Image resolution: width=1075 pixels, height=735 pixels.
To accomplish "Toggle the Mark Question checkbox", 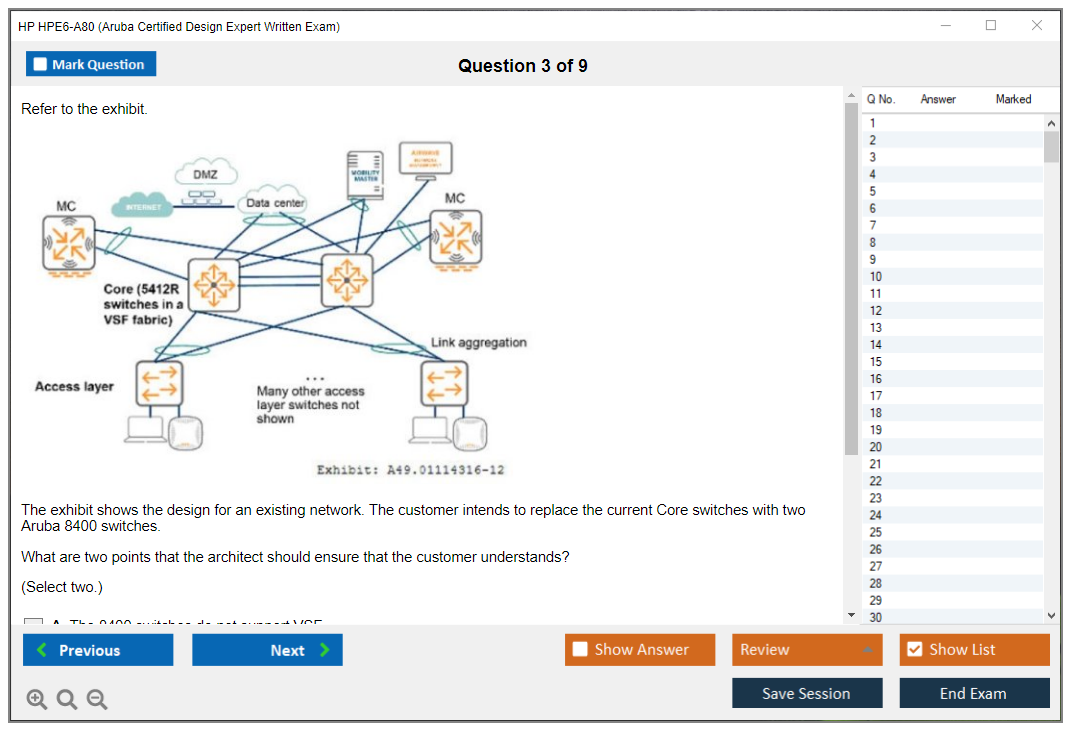I will click(x=40, y=65).
